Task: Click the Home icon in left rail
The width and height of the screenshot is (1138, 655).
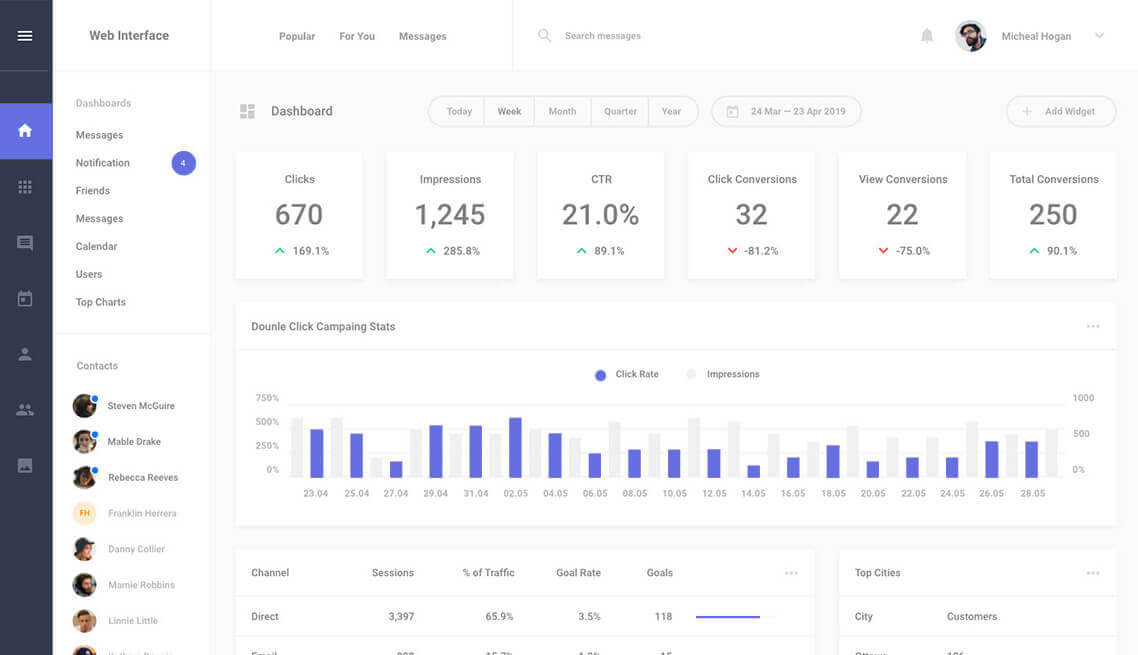Action: (25, 131)
